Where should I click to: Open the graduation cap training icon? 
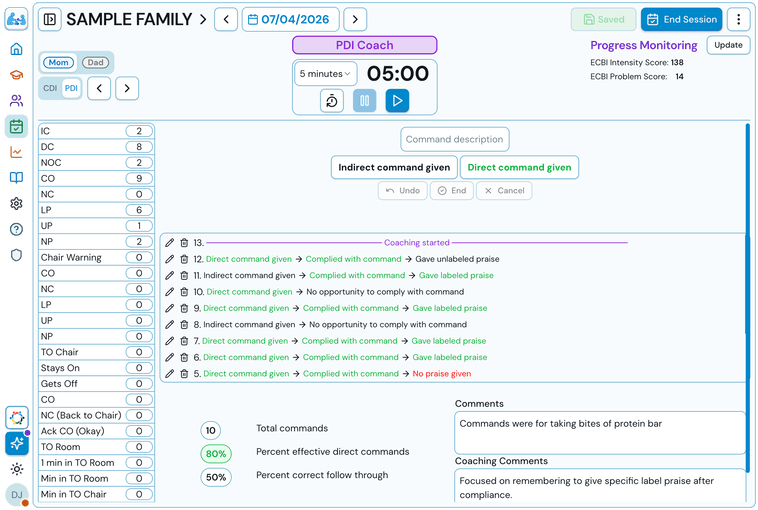click(16, 75)
